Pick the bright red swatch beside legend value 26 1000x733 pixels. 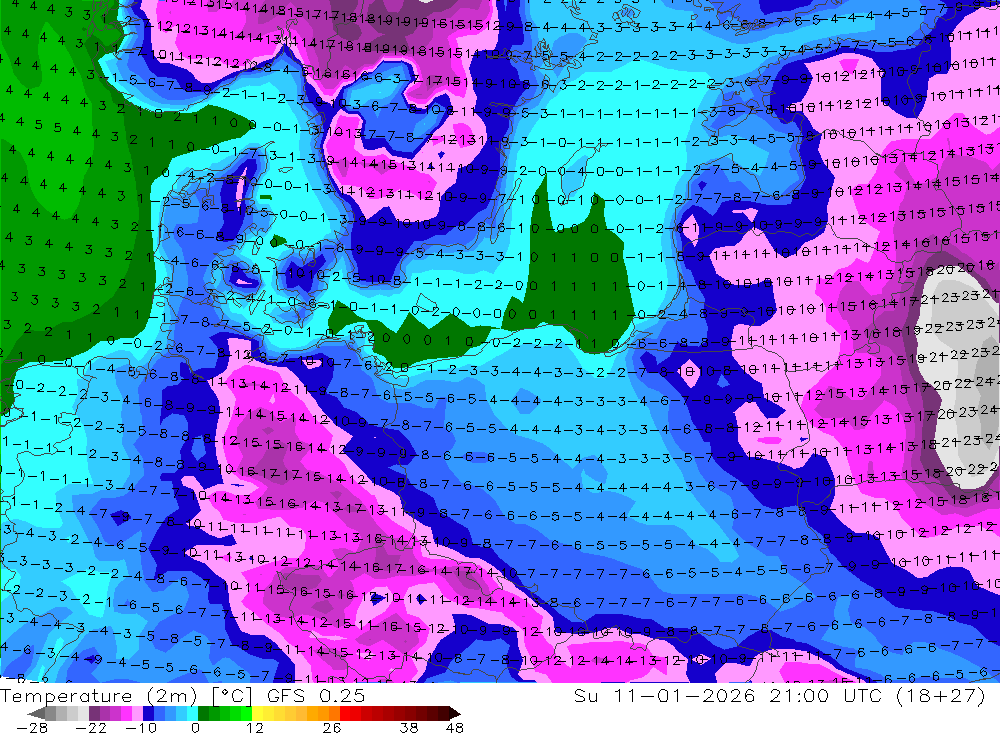coord(345,713)
